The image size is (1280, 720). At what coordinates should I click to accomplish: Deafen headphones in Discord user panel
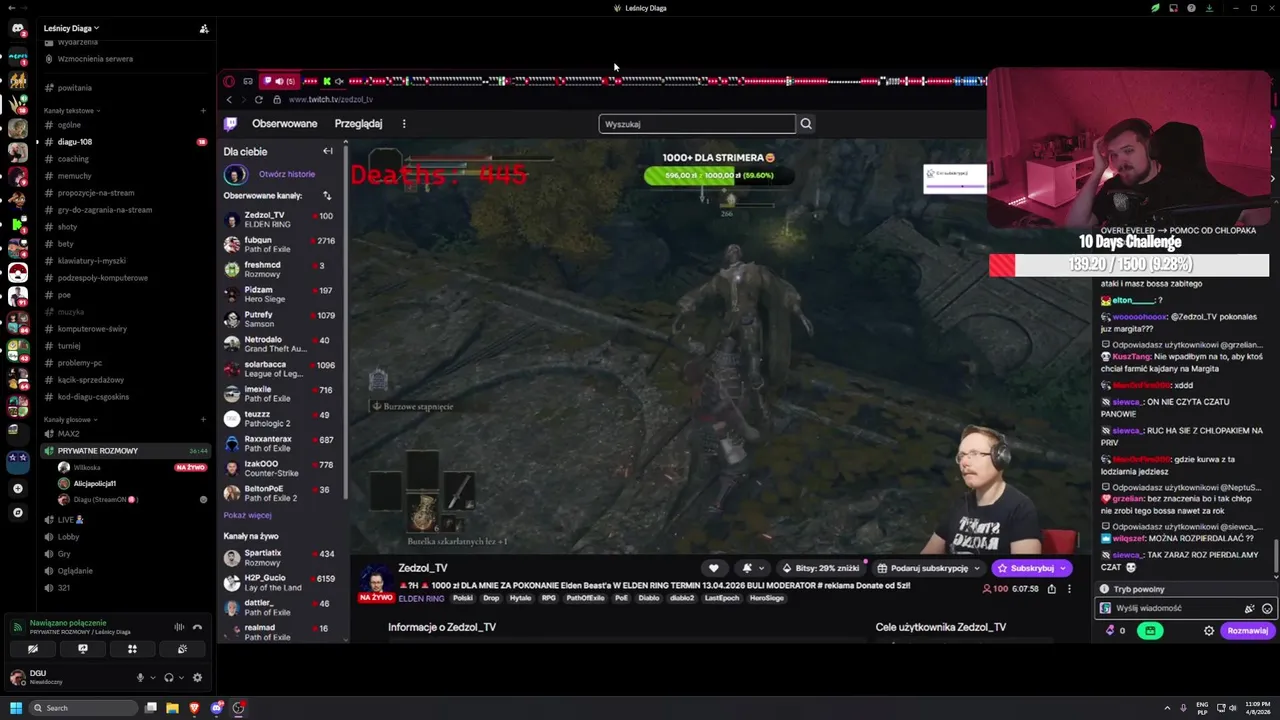pos(169,677)
